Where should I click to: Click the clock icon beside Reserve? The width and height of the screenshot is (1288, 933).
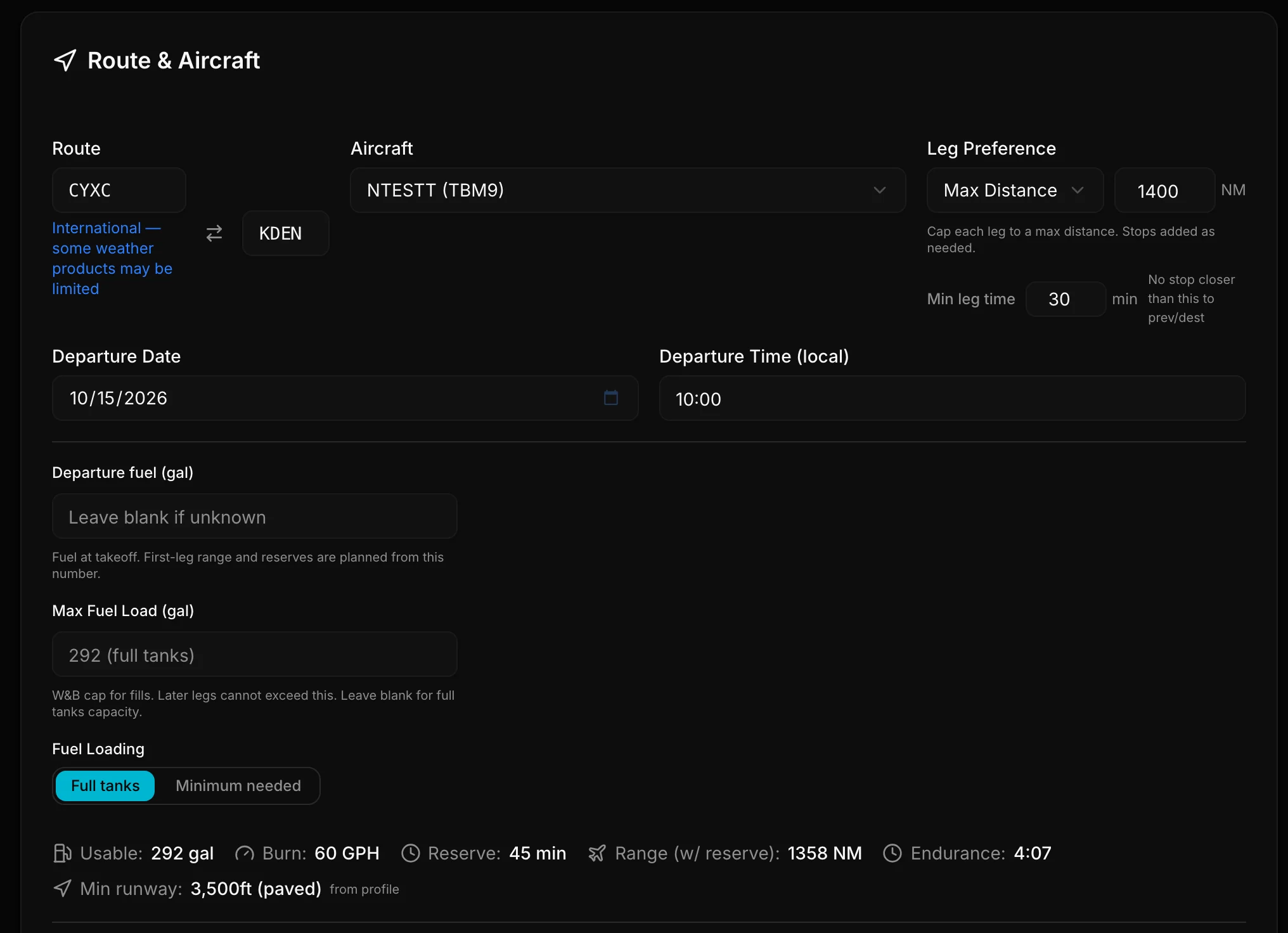tap(411, 853)
